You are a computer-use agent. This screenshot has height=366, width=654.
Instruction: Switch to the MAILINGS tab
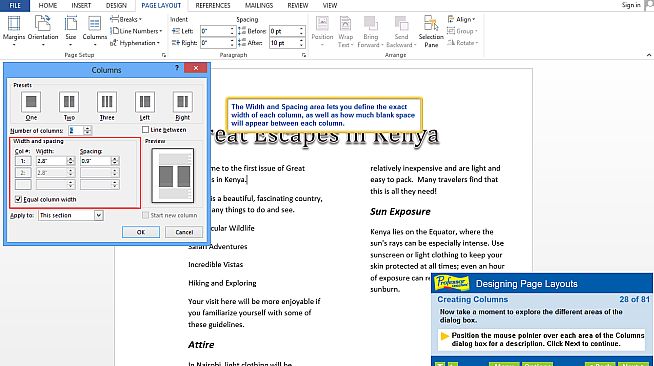(259, 5)
